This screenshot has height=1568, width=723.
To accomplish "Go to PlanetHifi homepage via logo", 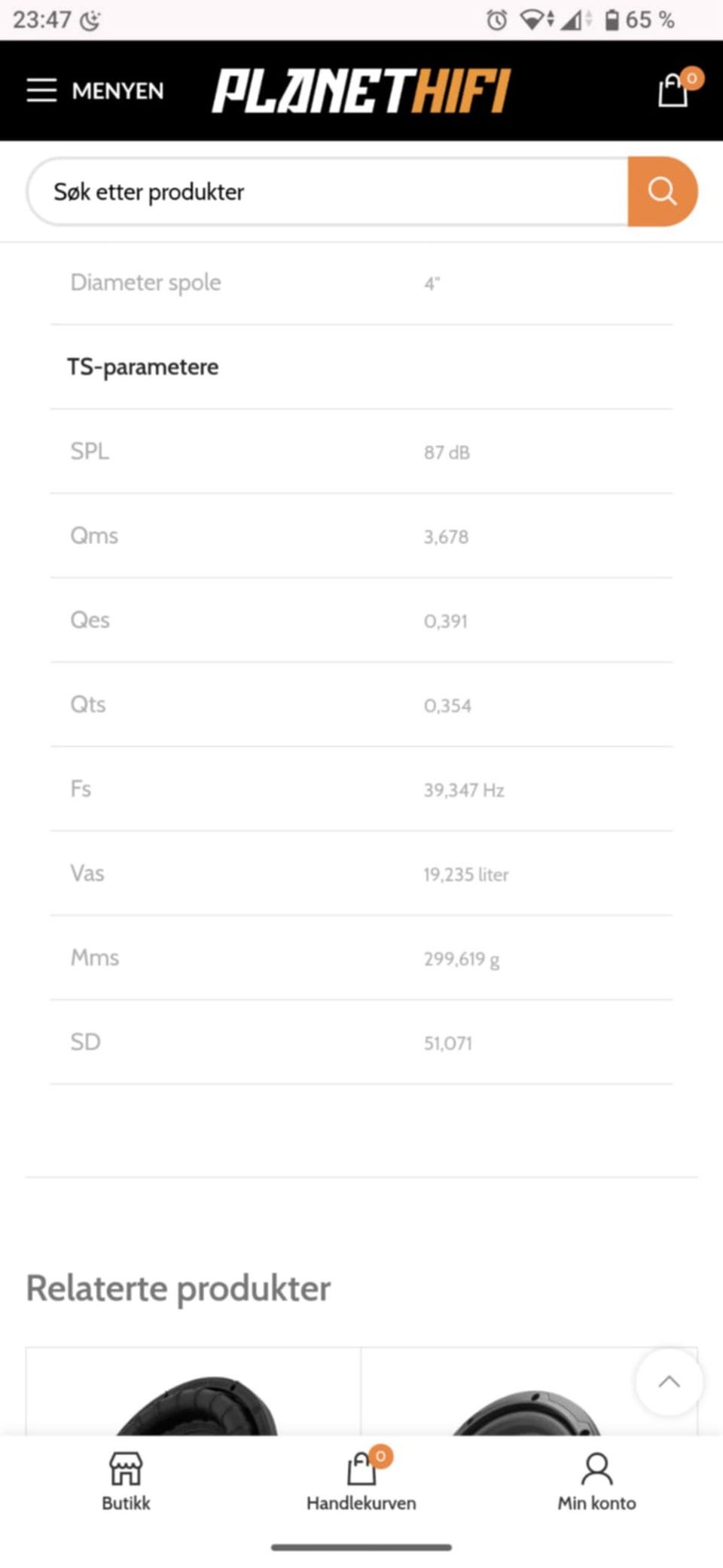I will [x=361, y=91].
